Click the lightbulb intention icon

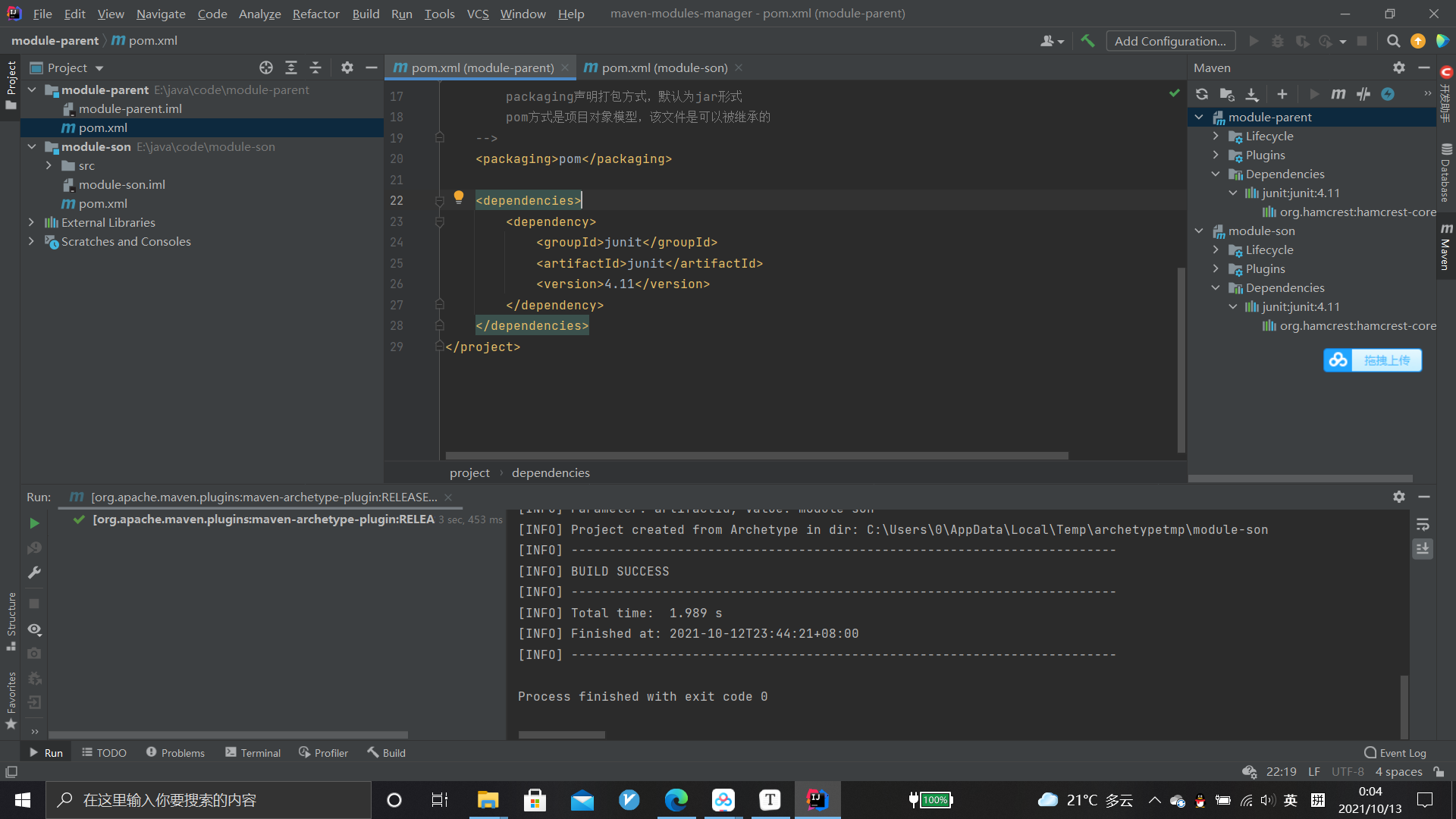point(459,197)
